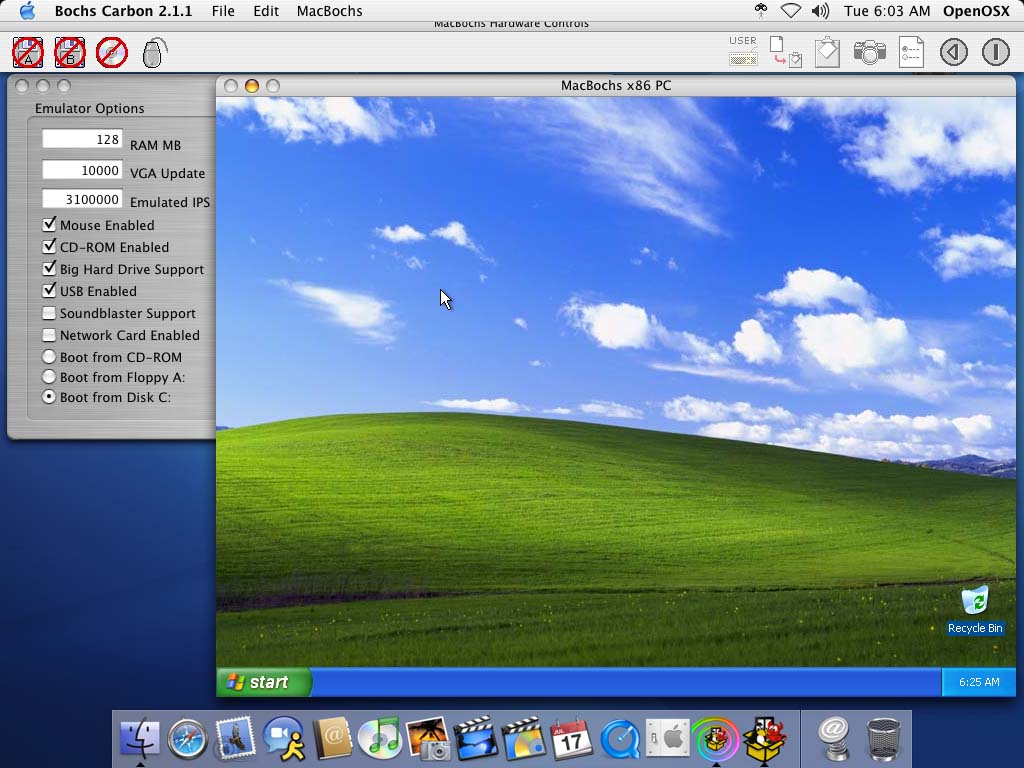Take a snapshot with the camera icon
The height and width of the screenshot is (768, 1024).
869,52
